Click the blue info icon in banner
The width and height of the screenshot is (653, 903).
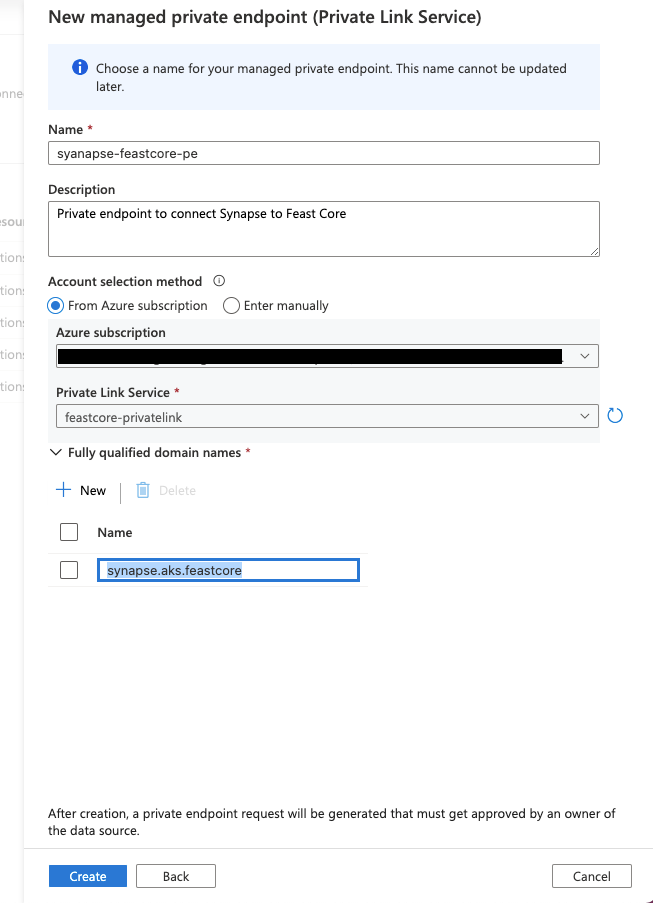point(79,67)
